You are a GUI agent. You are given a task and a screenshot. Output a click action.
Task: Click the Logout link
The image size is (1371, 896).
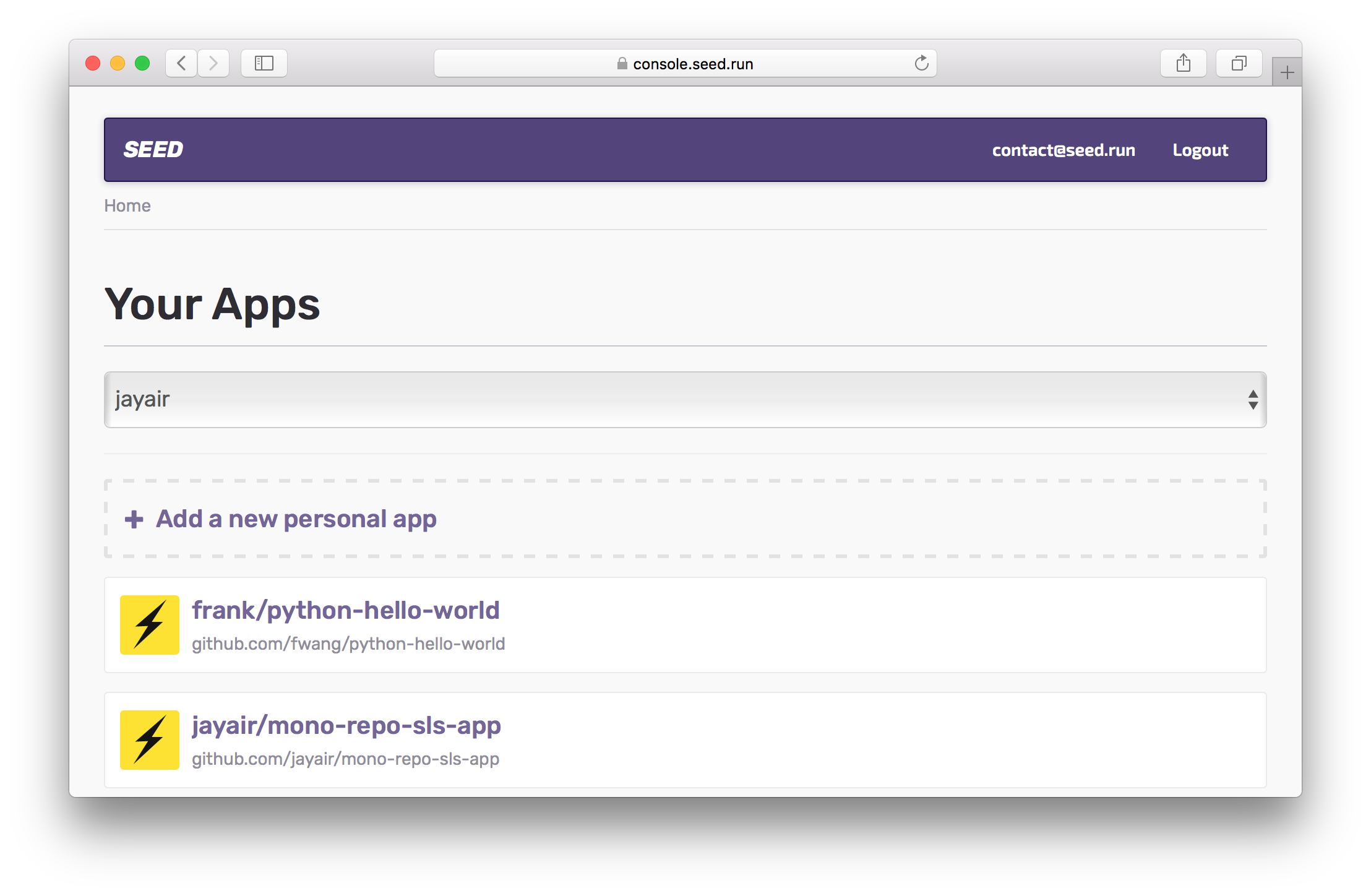(x=1200, y=150)
